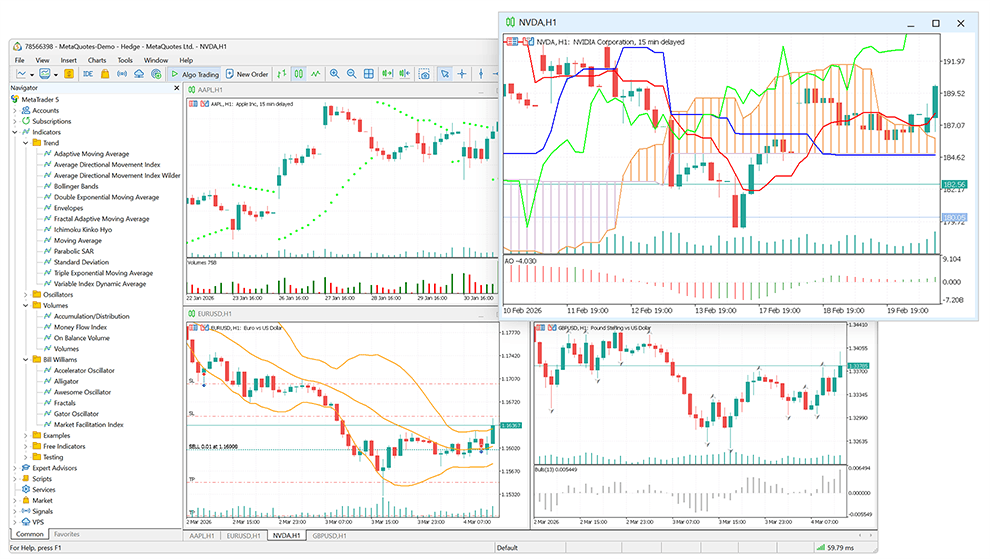The height and width of the screenshot is (559, 990).
Task: Collapse the Volumes folder
Action: (x=26, y=305)
